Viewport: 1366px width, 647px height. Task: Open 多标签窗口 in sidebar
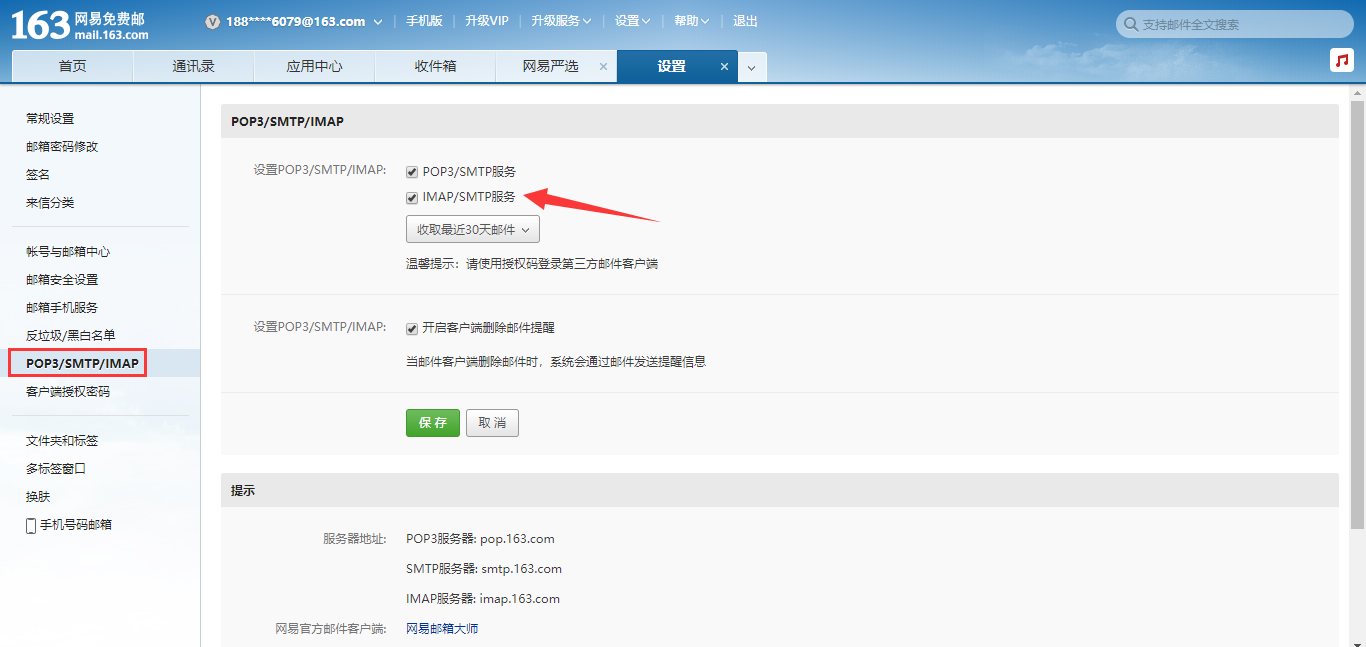tap(56, 469)
